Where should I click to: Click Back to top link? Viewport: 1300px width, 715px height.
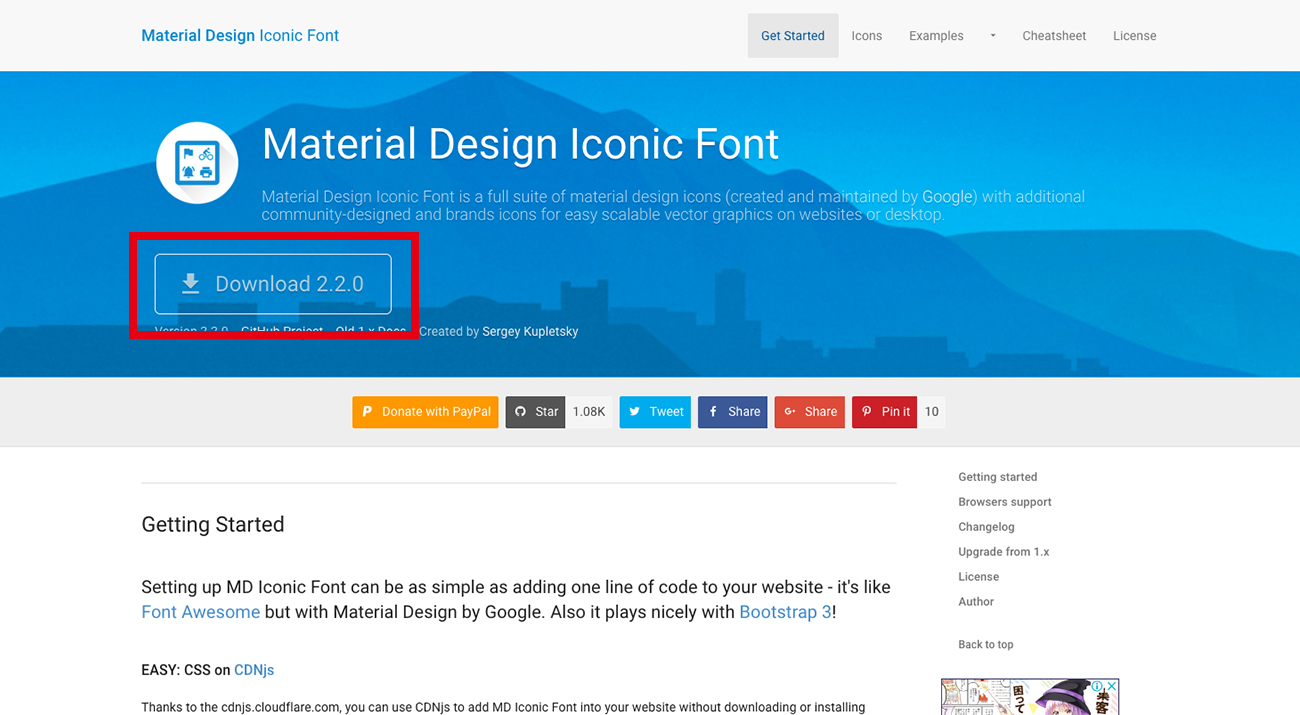pos(986,645)
